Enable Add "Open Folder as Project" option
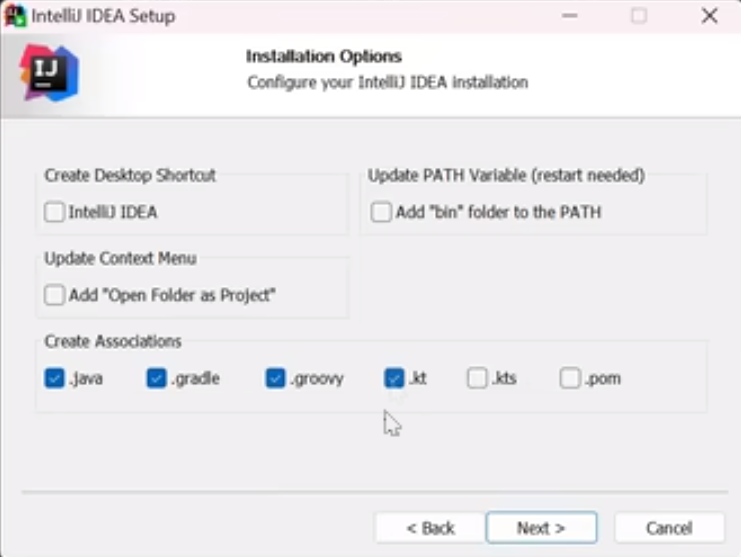This screenshot has width=741, height=557. point(54,295)
